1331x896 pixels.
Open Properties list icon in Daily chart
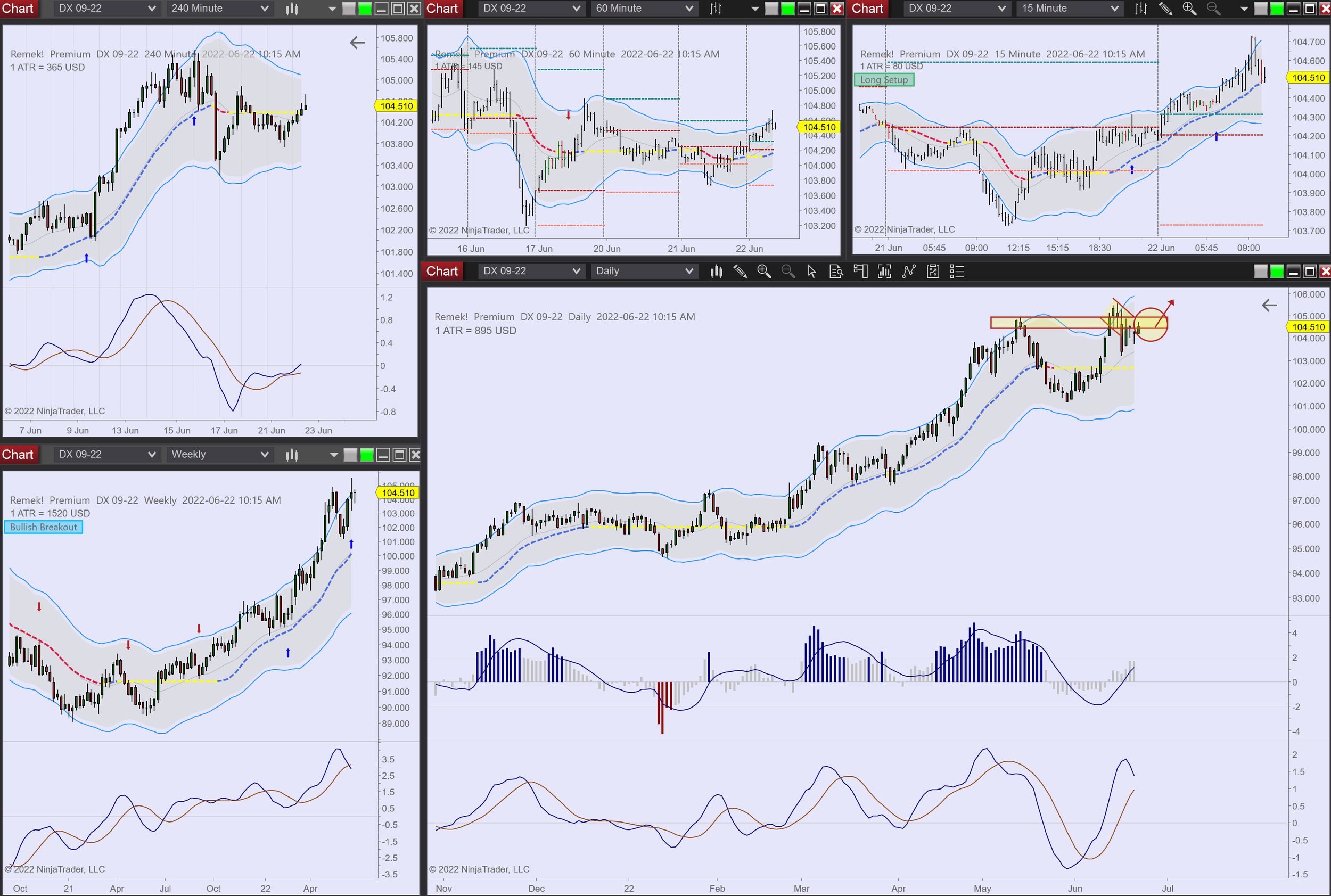click(x=957, y=272)
